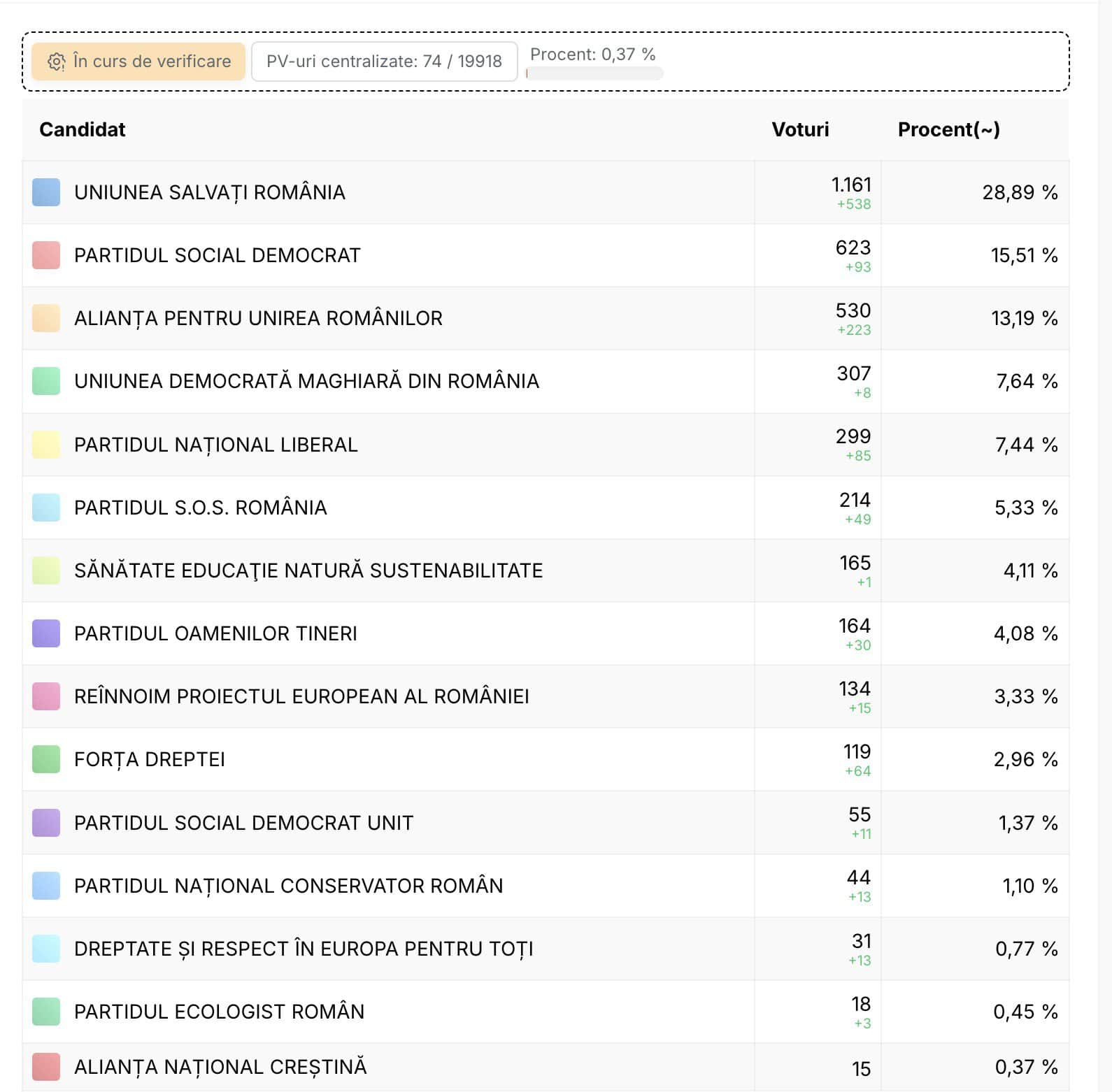Select ALIANȚA NAȚIONAL CREȘTINĂ name
This screenshot has height=1092, width=1112.
pos(220,1067)
